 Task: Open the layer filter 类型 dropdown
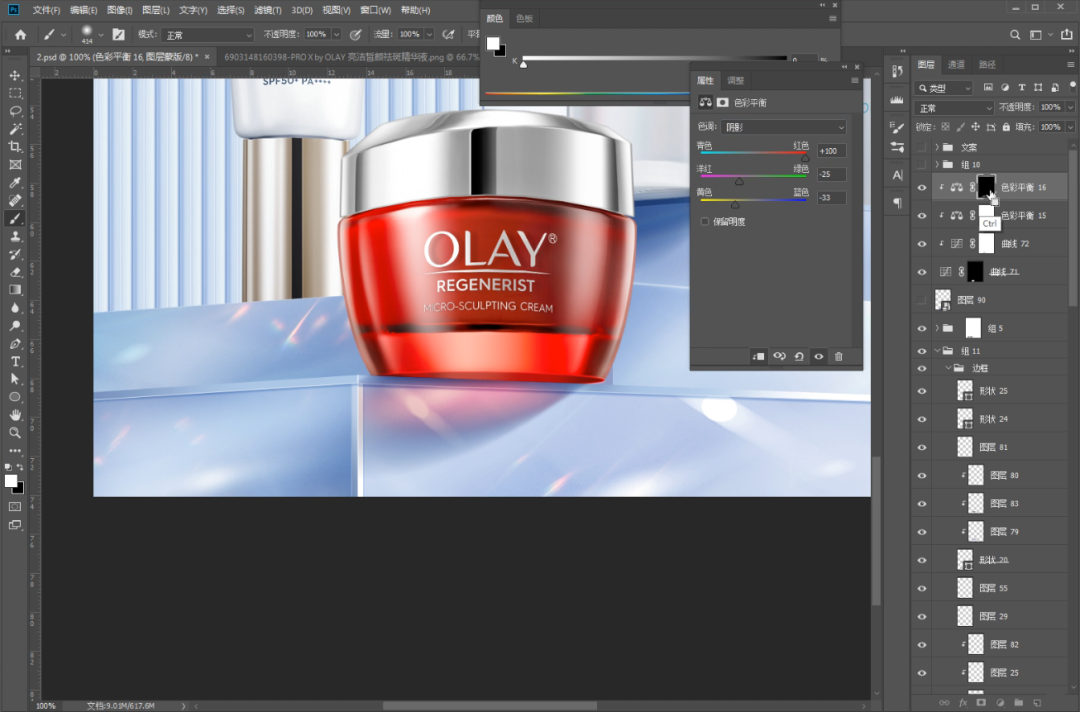pos(943,87)
